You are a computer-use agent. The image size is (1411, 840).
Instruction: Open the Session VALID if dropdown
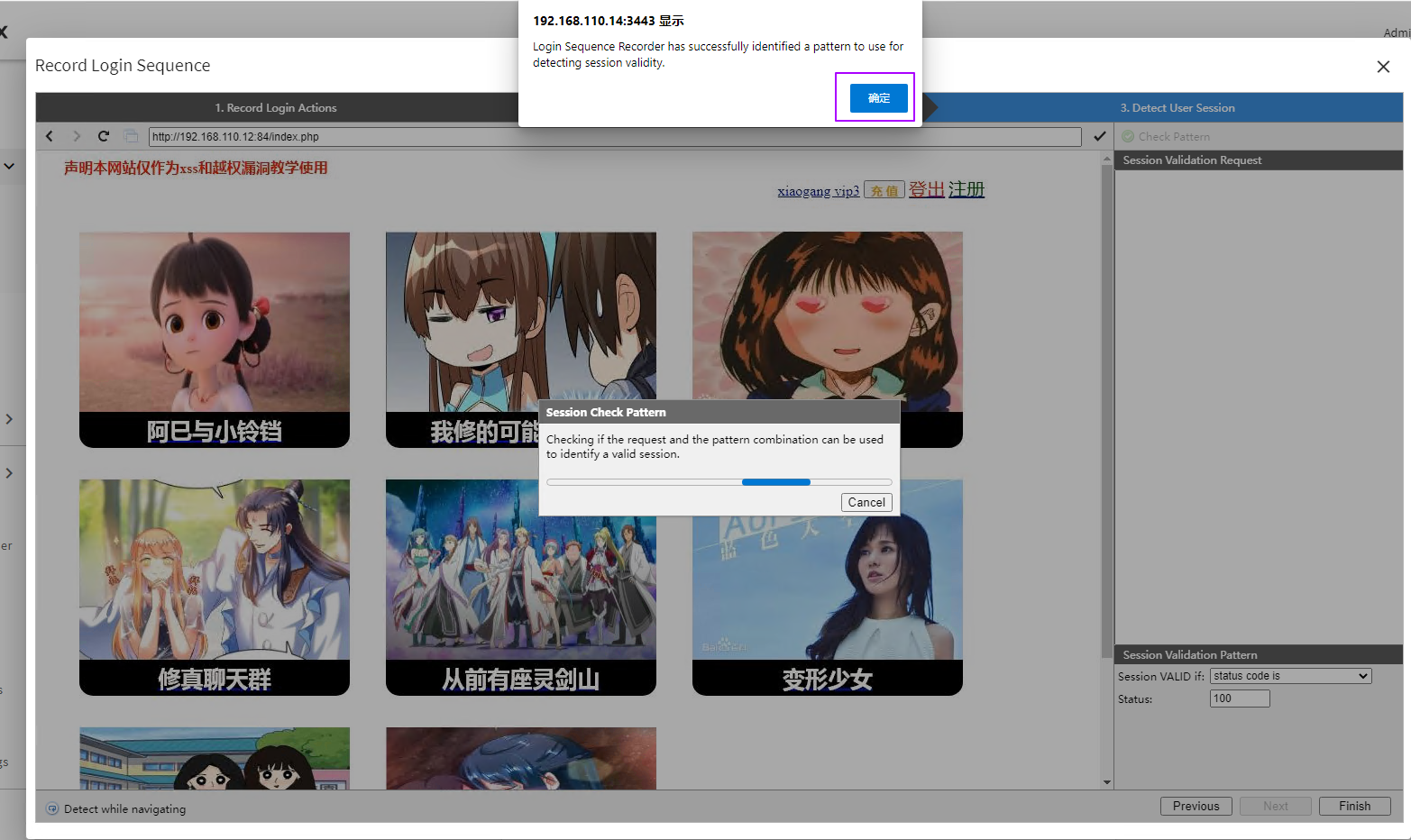click(1290, 676)
